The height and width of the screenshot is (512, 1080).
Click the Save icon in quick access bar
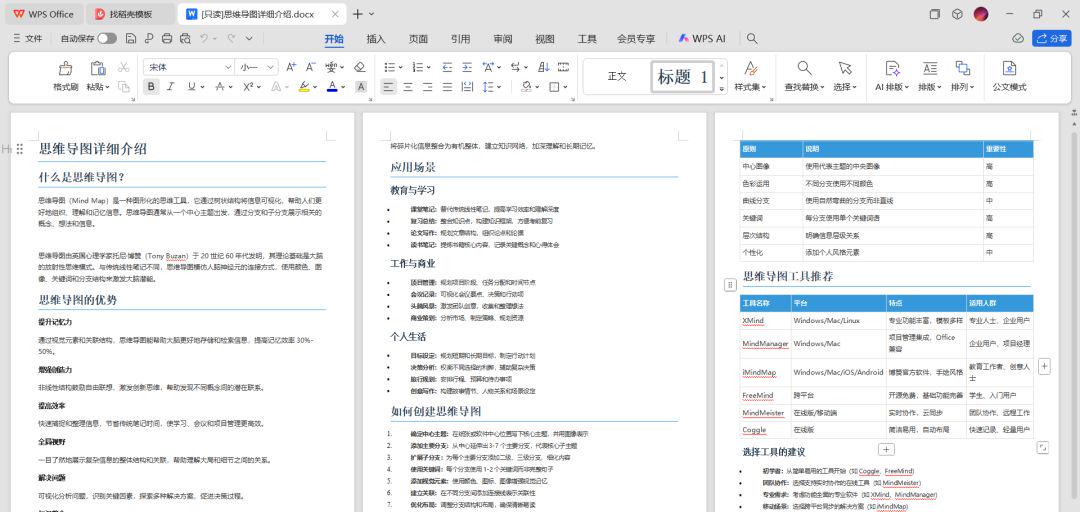click(131, 39)
